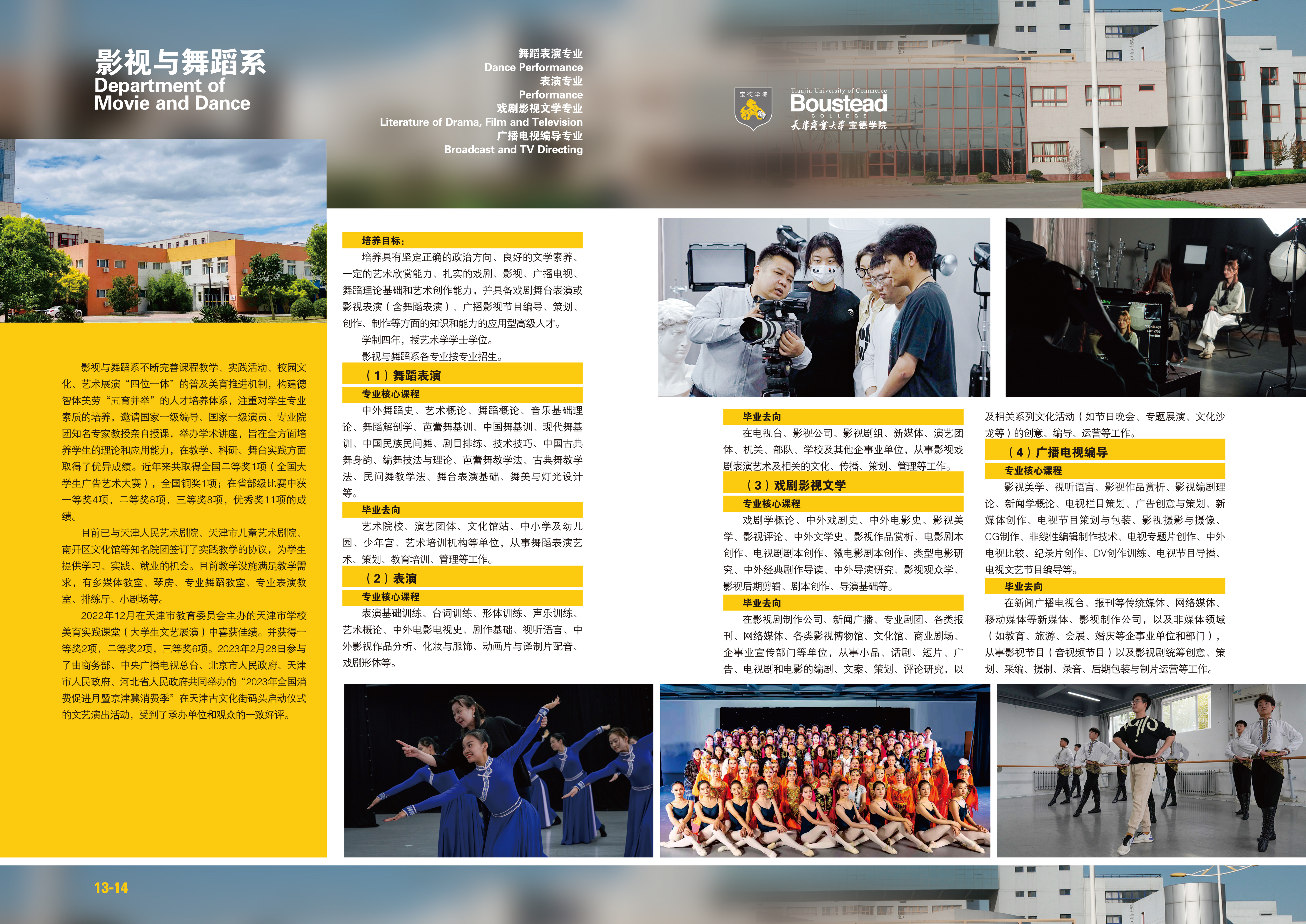Viewport: 1306px width, 924px height.
Task: Click Tianjin University of Commerce caption
Action: (838, 91)
